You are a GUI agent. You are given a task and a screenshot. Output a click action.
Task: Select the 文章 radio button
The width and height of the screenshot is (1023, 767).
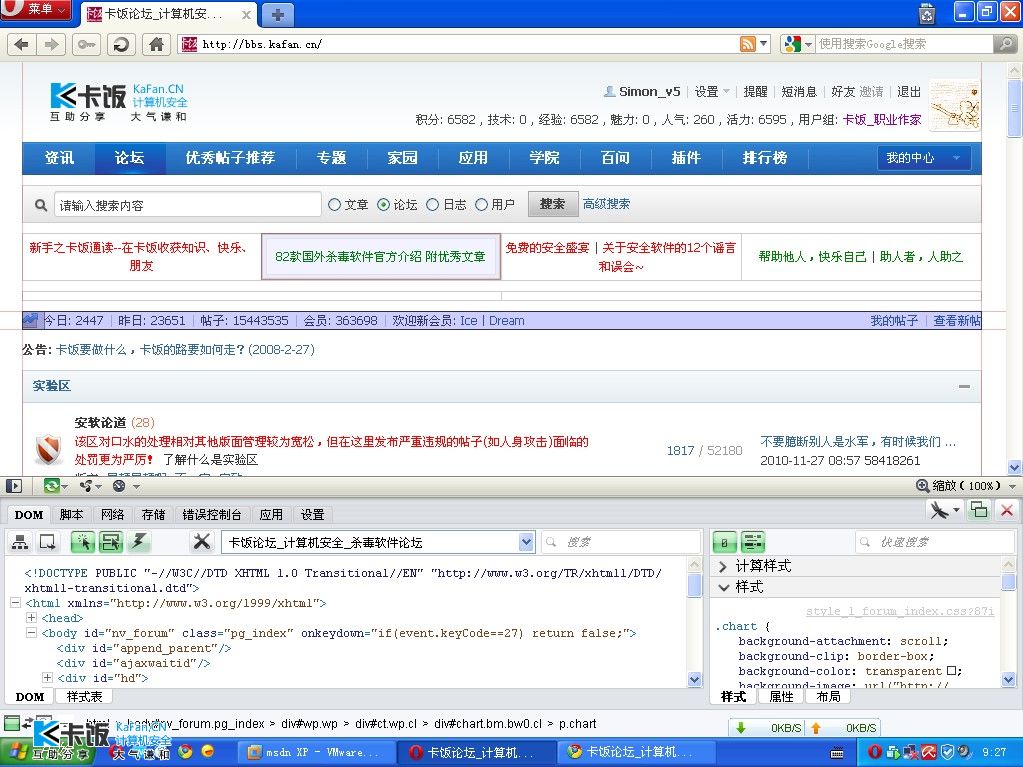coord(334,205)
